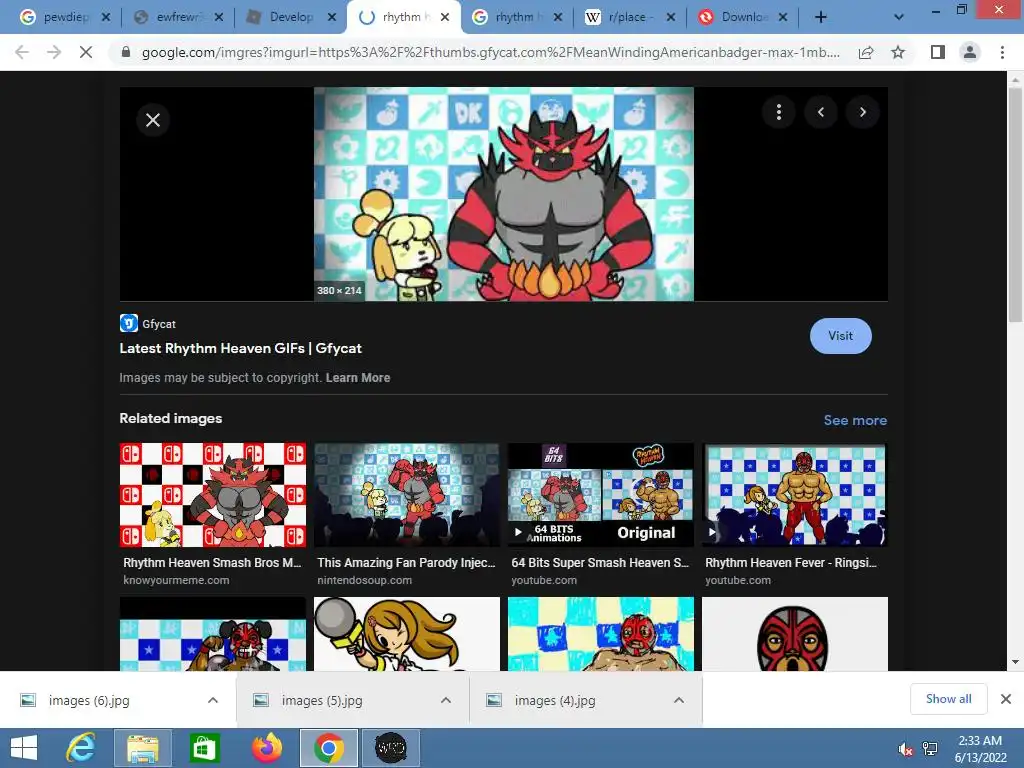Close the pewdiep tab
1024x768 pixels.
tap(106, 18)
